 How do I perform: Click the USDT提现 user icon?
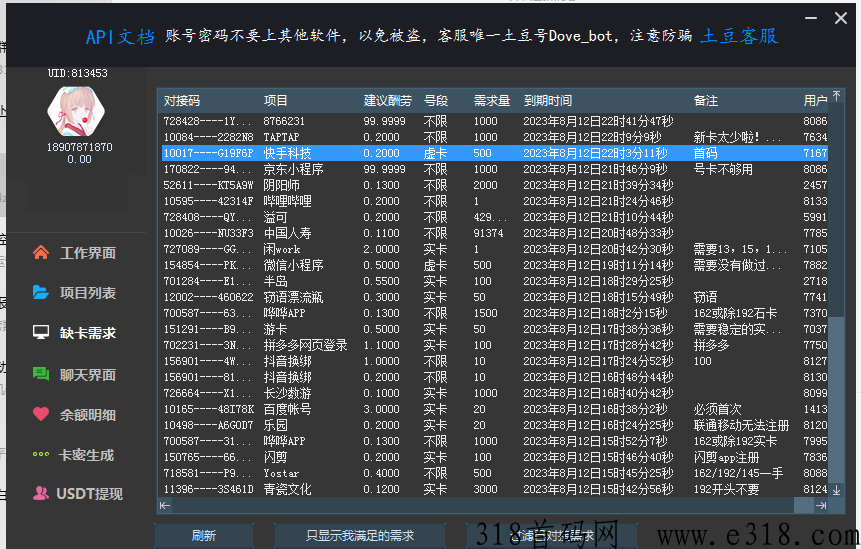[x=41, y=493]
